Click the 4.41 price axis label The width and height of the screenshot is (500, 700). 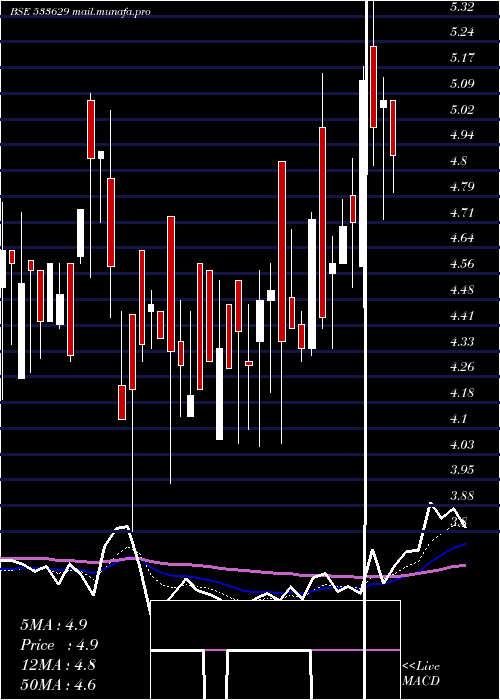click(x=462, y=316)
